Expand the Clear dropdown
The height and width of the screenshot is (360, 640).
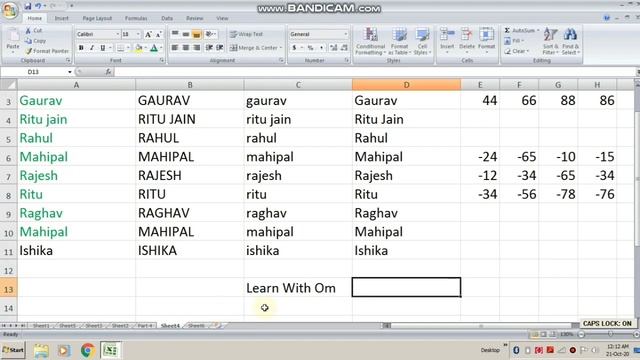[528, 51]
